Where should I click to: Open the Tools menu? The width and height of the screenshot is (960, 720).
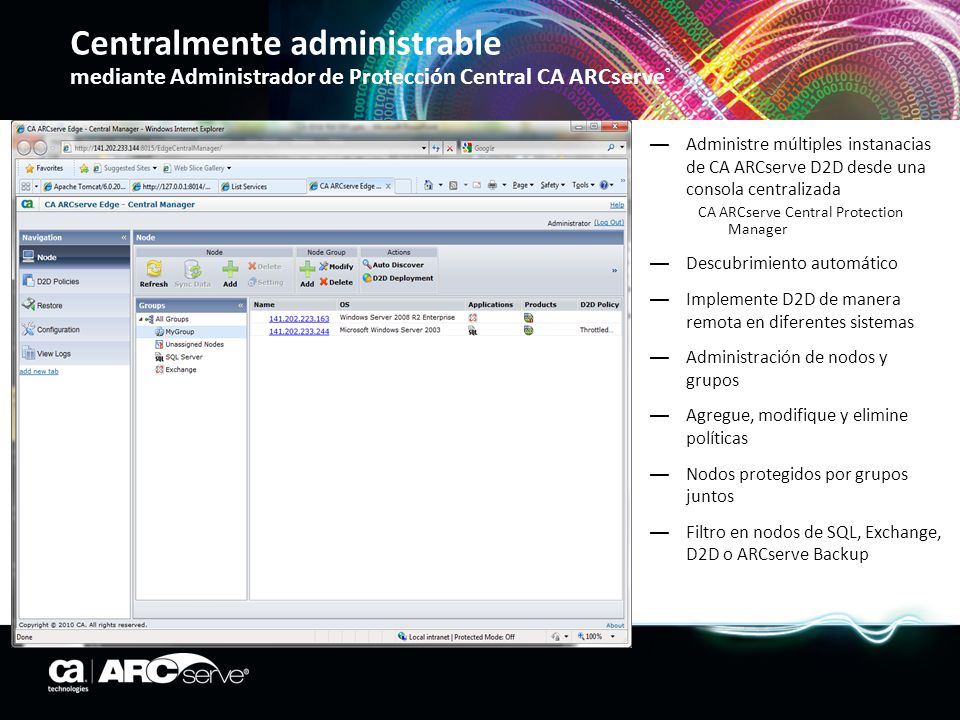tap(583, 185)
